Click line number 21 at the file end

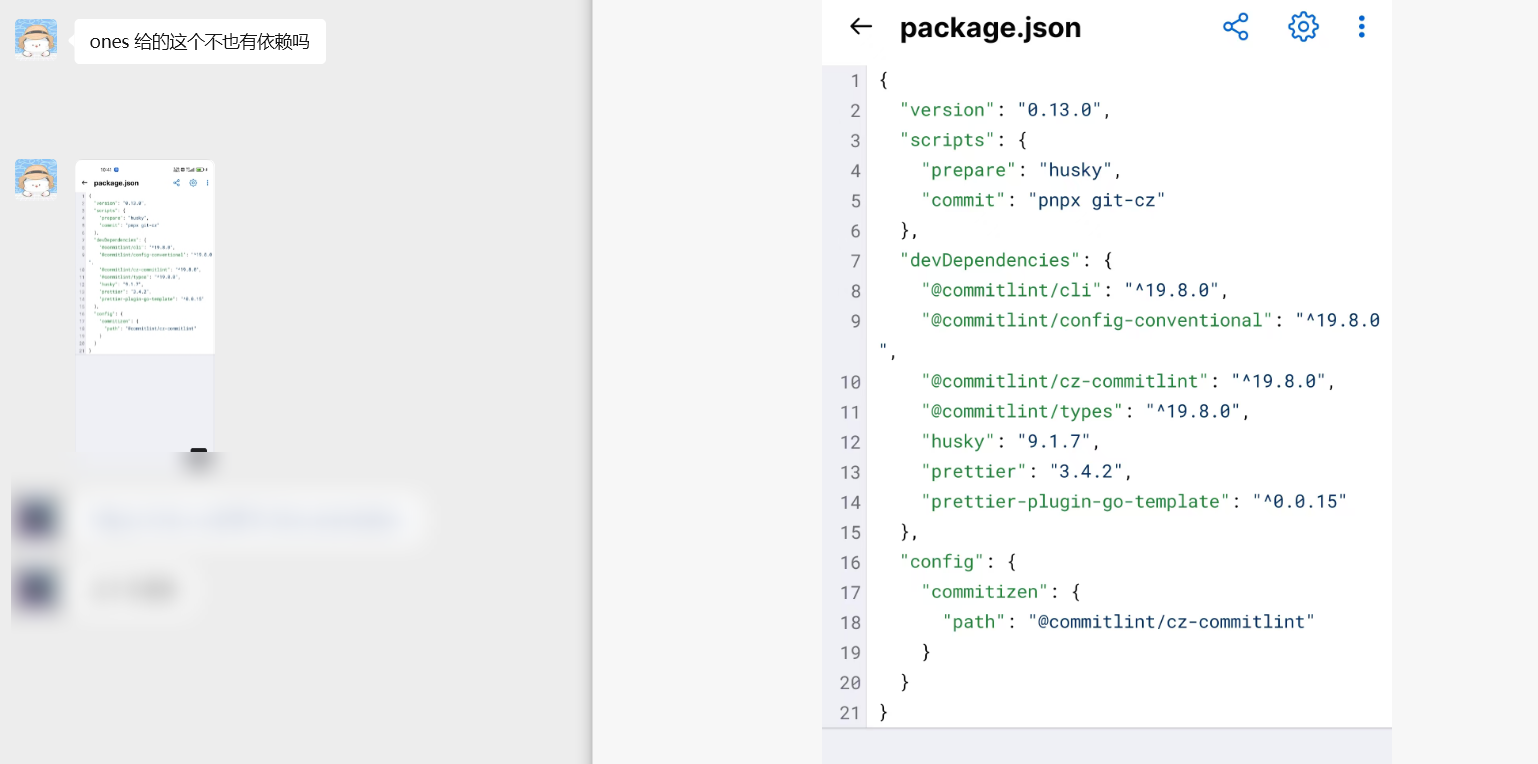[851, 713]
